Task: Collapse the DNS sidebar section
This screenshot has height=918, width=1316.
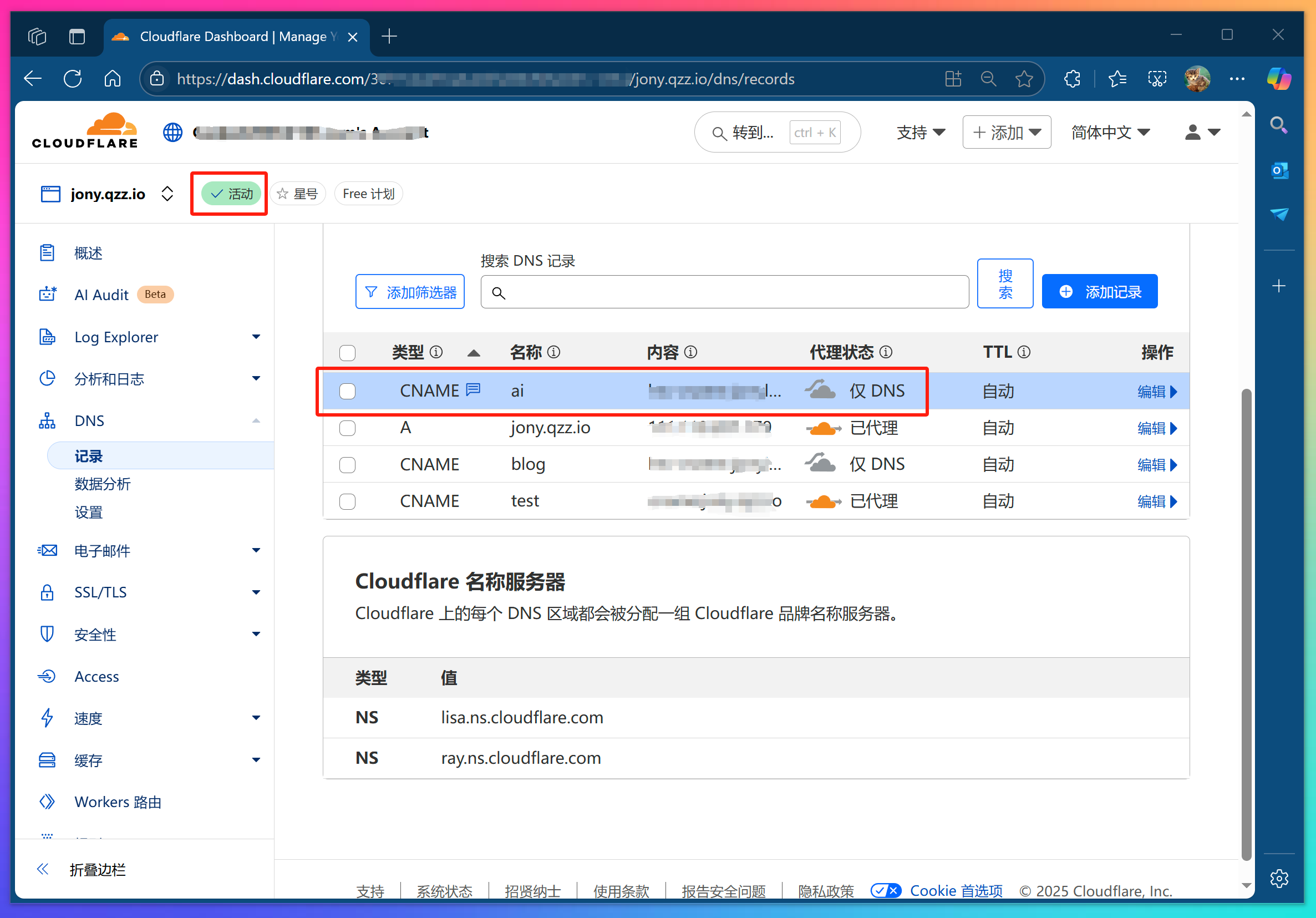Action: click(256, 420)
